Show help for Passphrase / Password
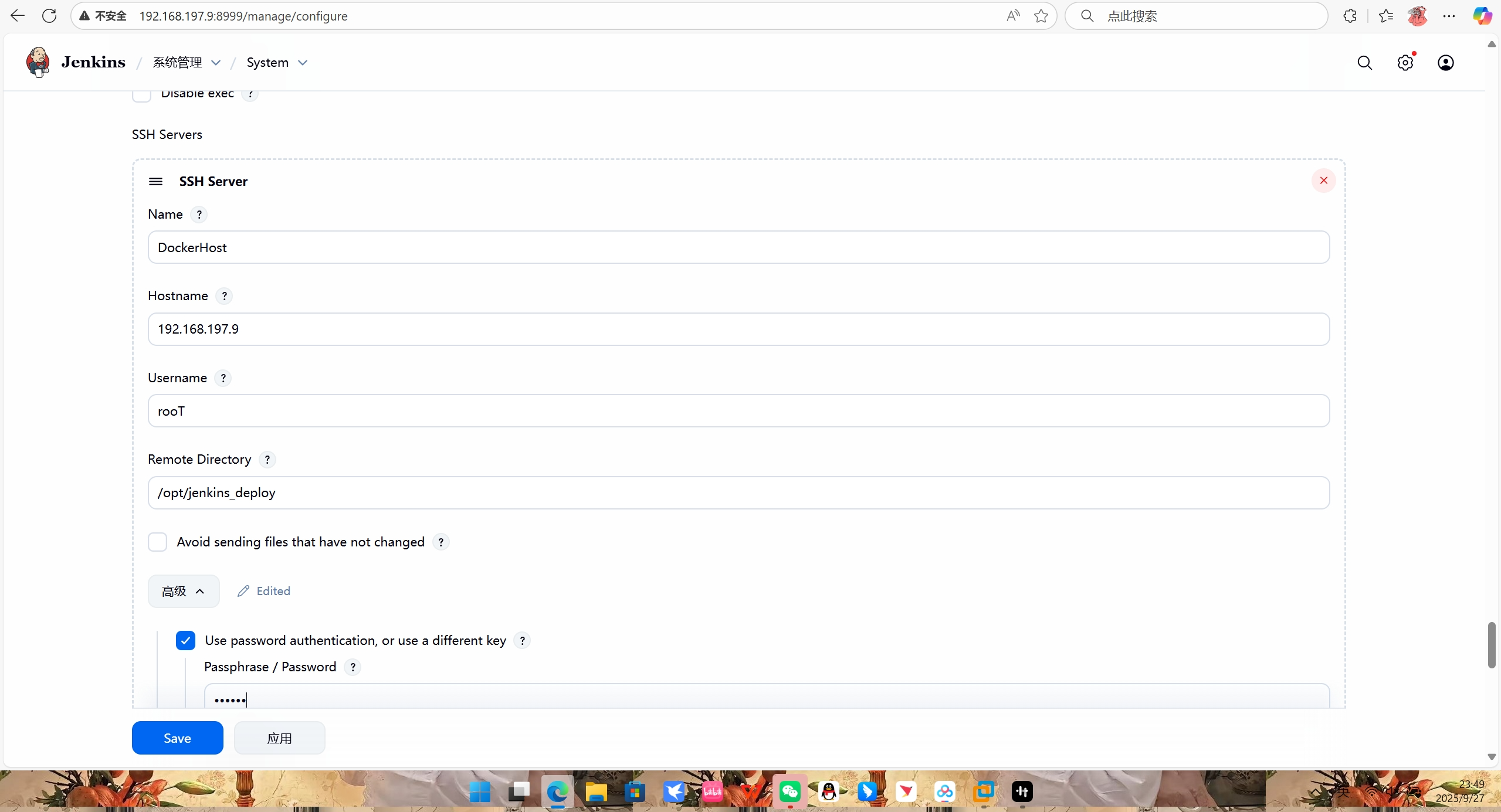Screen dimensions: 1501x812 point(353,667)
